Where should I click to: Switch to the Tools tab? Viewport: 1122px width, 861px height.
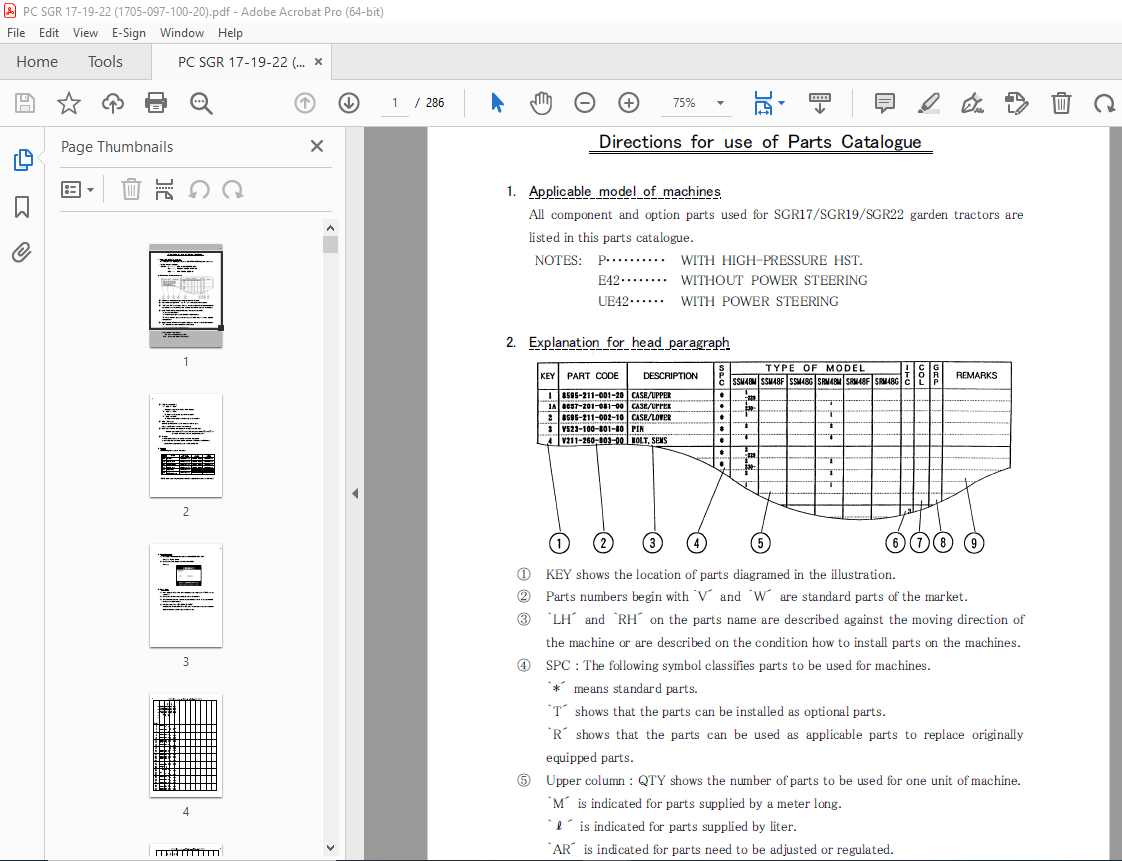(x=105, y=62)
